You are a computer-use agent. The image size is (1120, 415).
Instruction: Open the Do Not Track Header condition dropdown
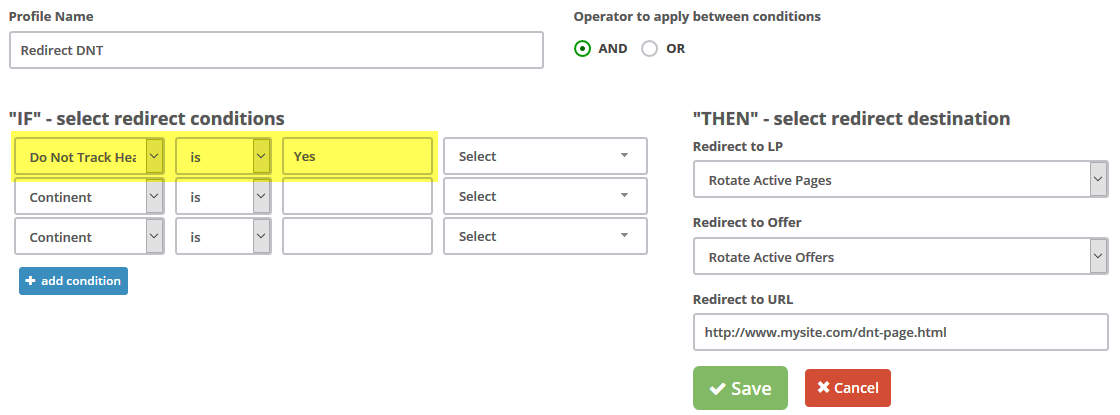[x=89, y=157]
